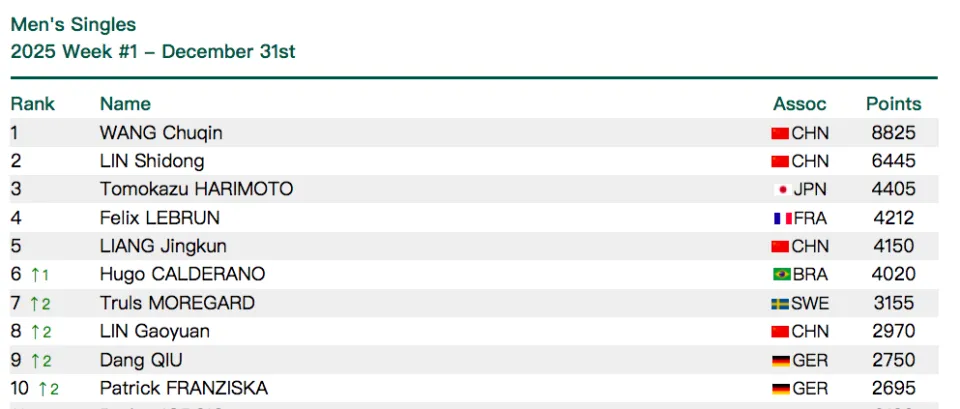Click the China flag in WANG Chuqin's row
The width and height of the screenshot is (960, 409).
click(x=780, y=133)
